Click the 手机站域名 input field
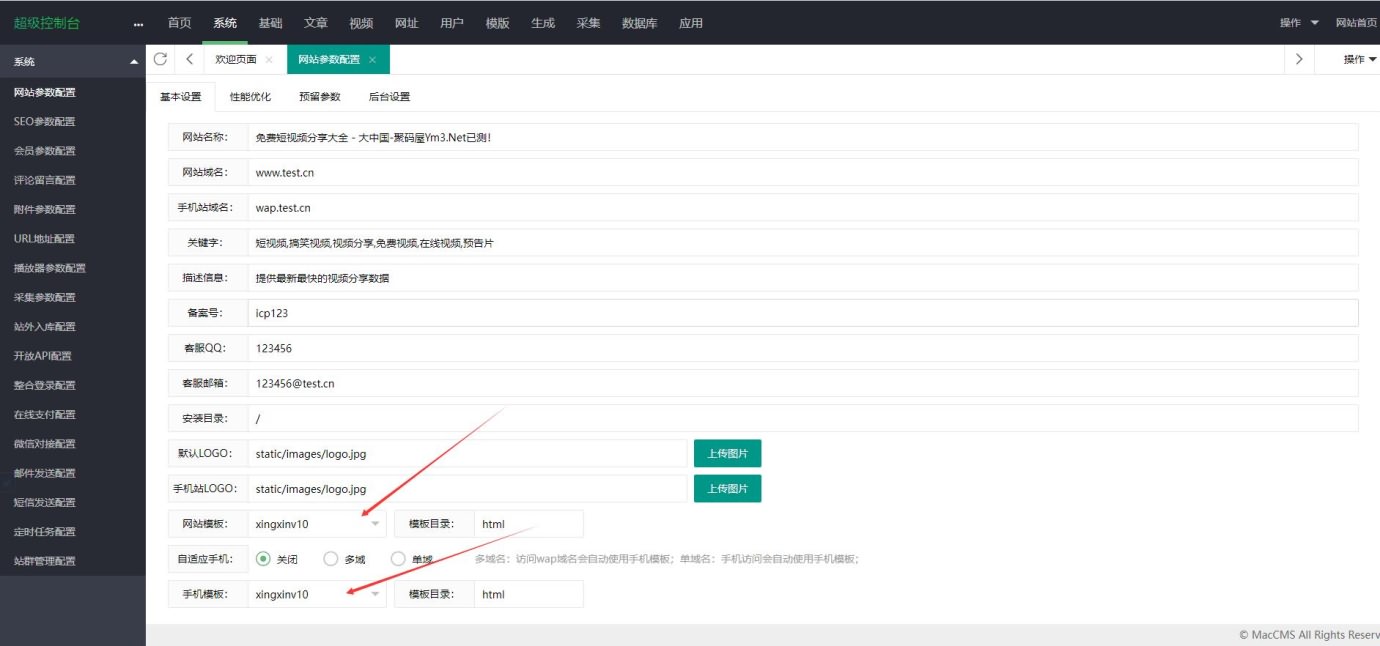The image size is (1380, 646). click(x=803, y=208)
